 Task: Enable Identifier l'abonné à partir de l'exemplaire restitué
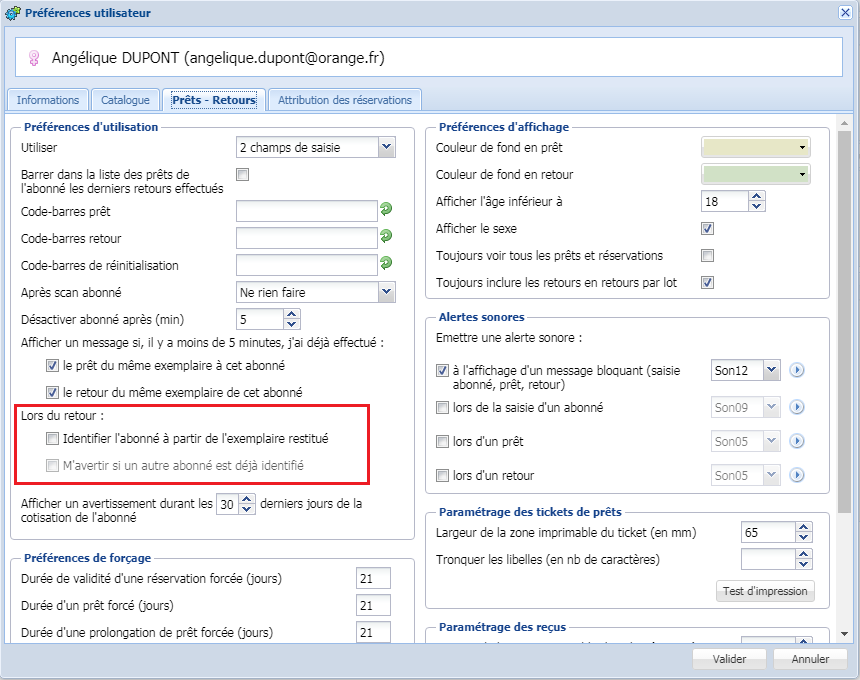tap(53, 438)
